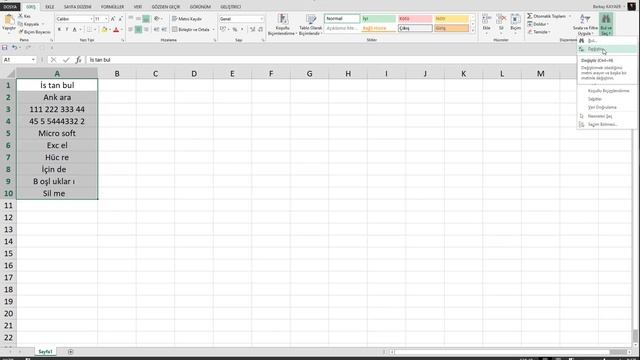Select Bul... in the dropdown menu
This screenshot has height=360, width=640.
tap(607, 41)
